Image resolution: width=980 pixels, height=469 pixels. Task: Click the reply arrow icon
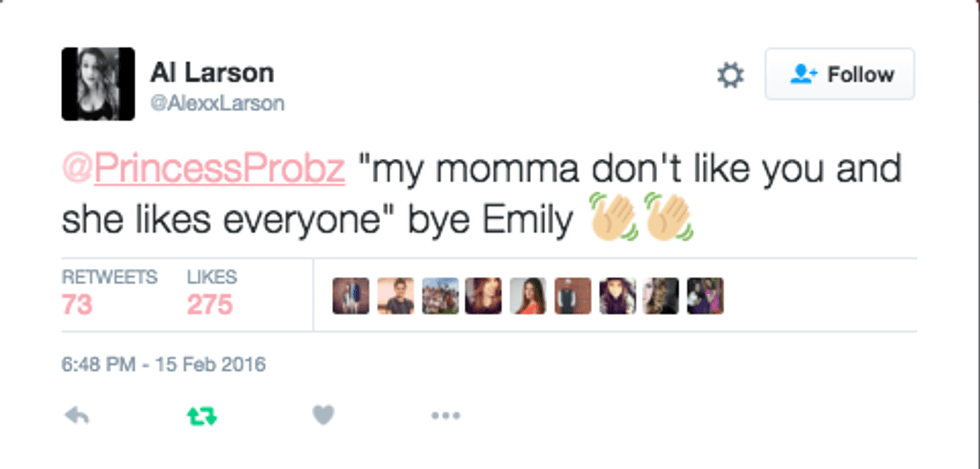[x=76, y=415]
